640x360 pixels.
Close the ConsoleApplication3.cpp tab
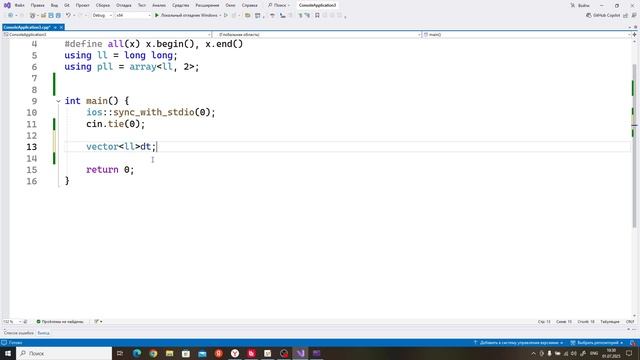(x=61, y=27)
